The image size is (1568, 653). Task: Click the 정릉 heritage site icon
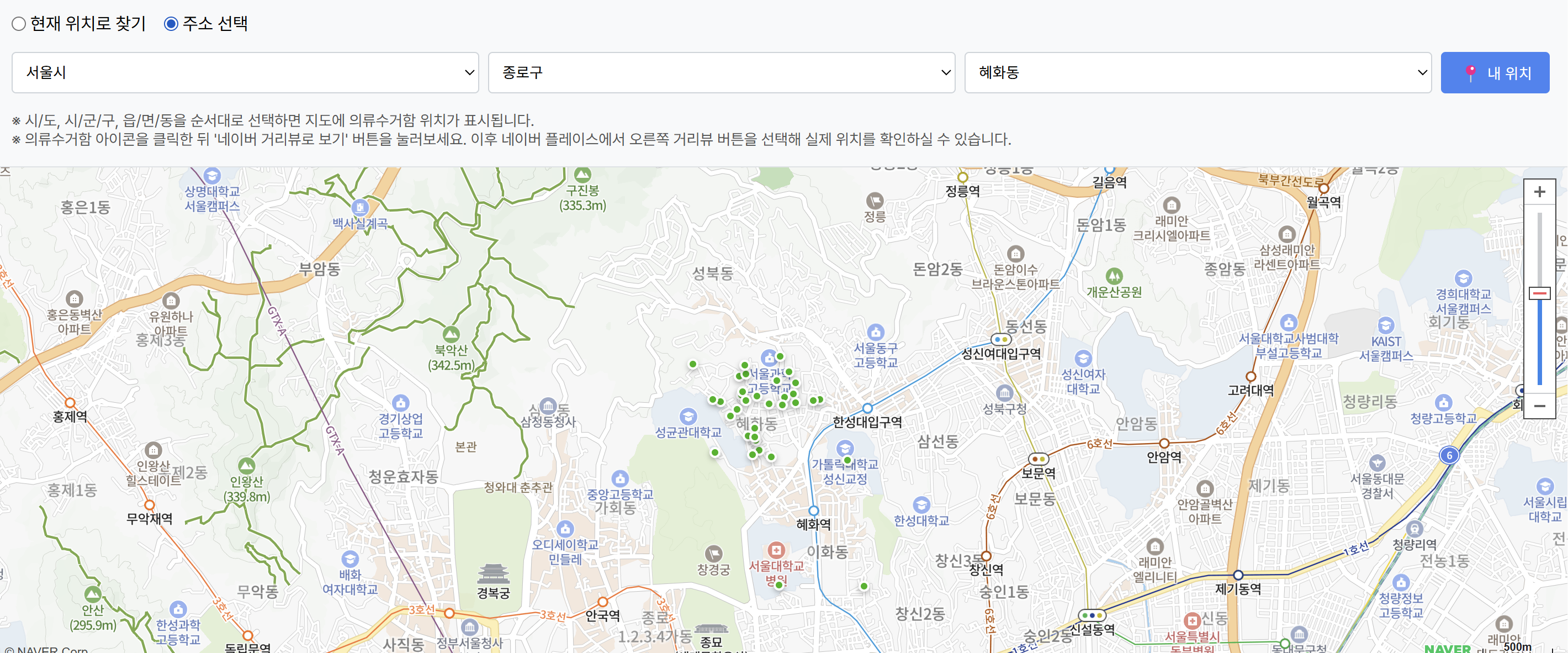tap(875, 201)
